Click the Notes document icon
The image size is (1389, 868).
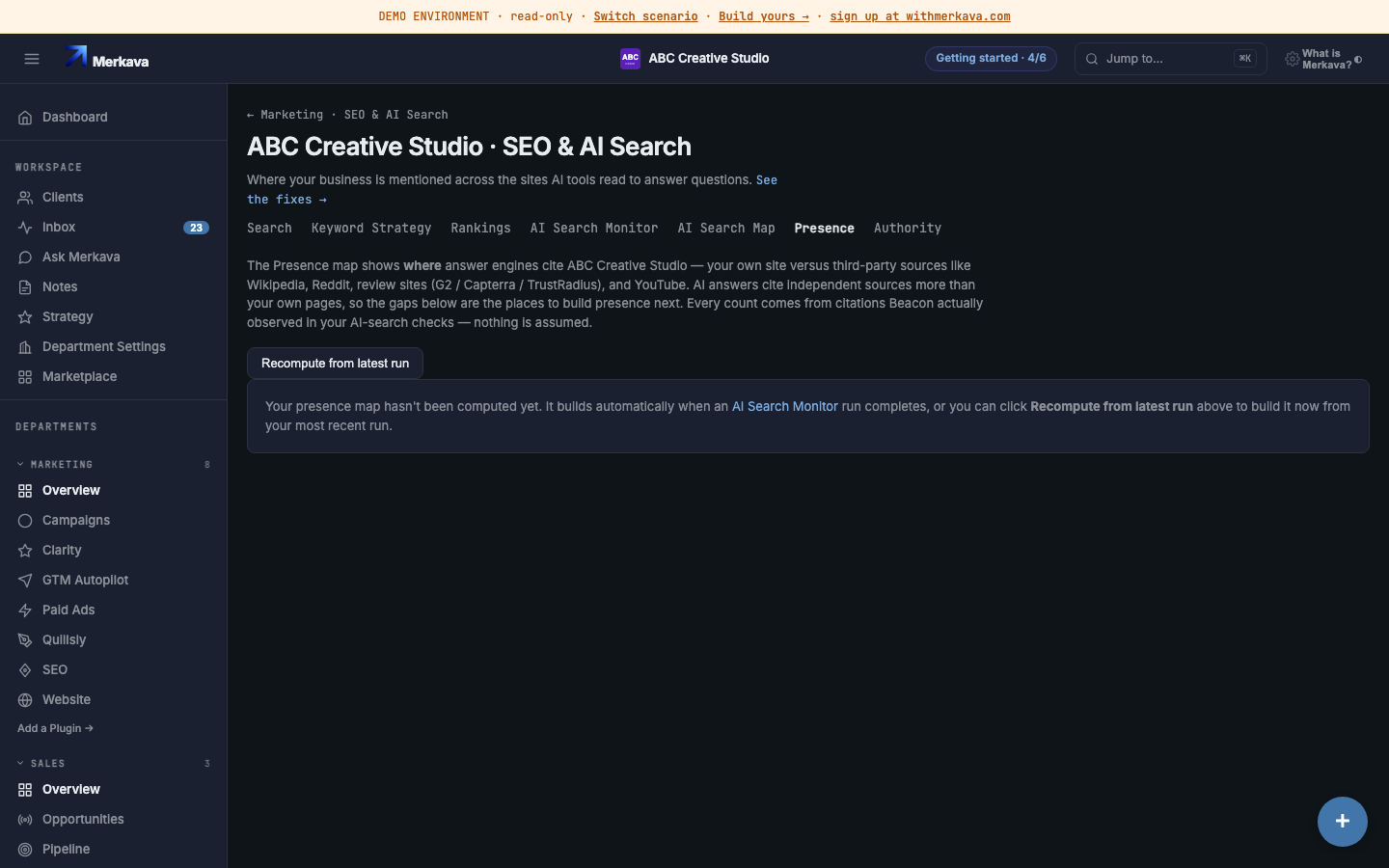[x=25, y=287]
